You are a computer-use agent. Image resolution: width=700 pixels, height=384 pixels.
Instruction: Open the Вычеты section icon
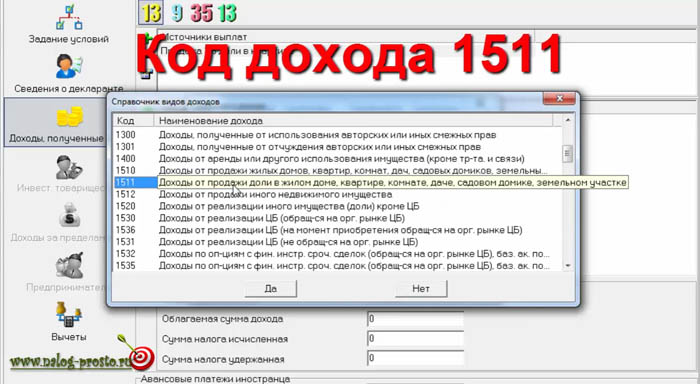tap(68, 315)
